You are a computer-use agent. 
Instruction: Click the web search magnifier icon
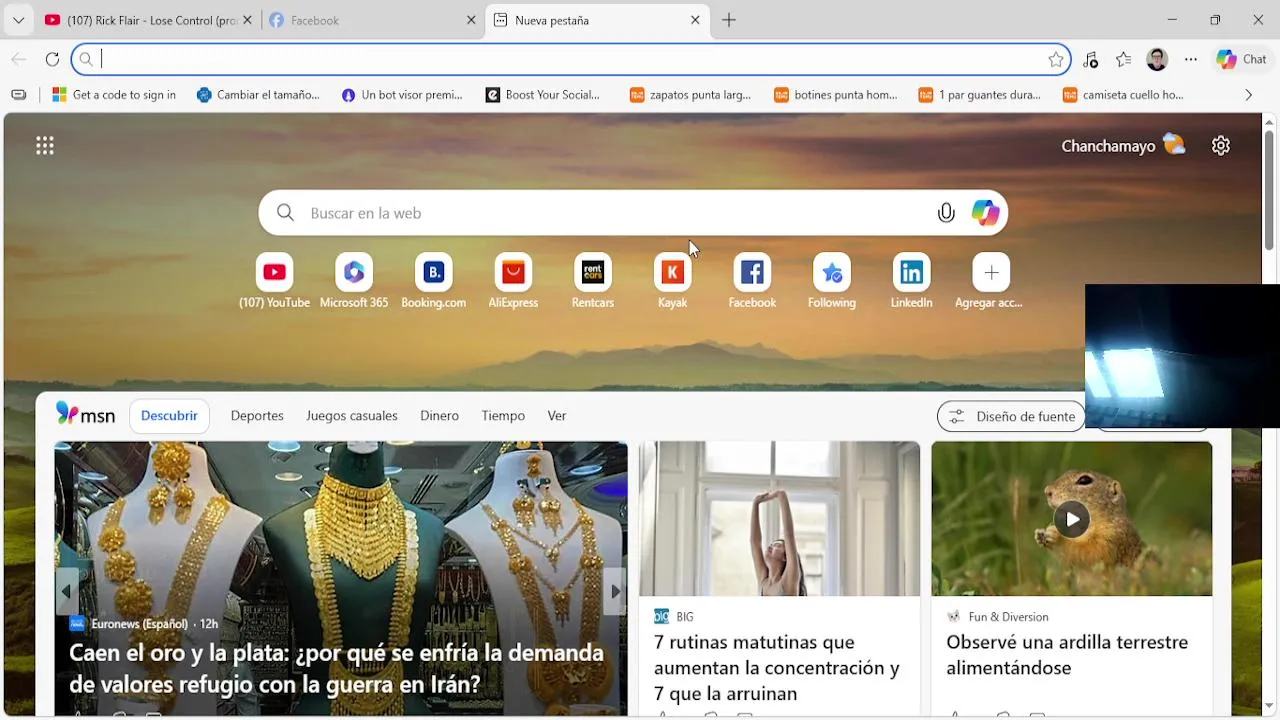[x=285, y=213]
